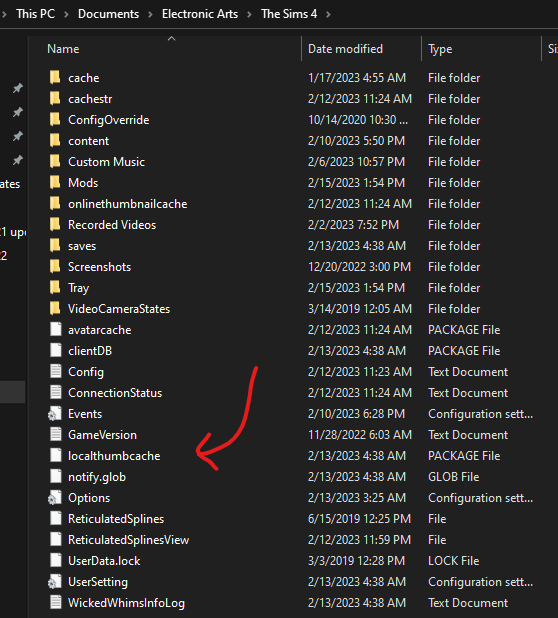Select the Options file name

click(x=89, y=498)
